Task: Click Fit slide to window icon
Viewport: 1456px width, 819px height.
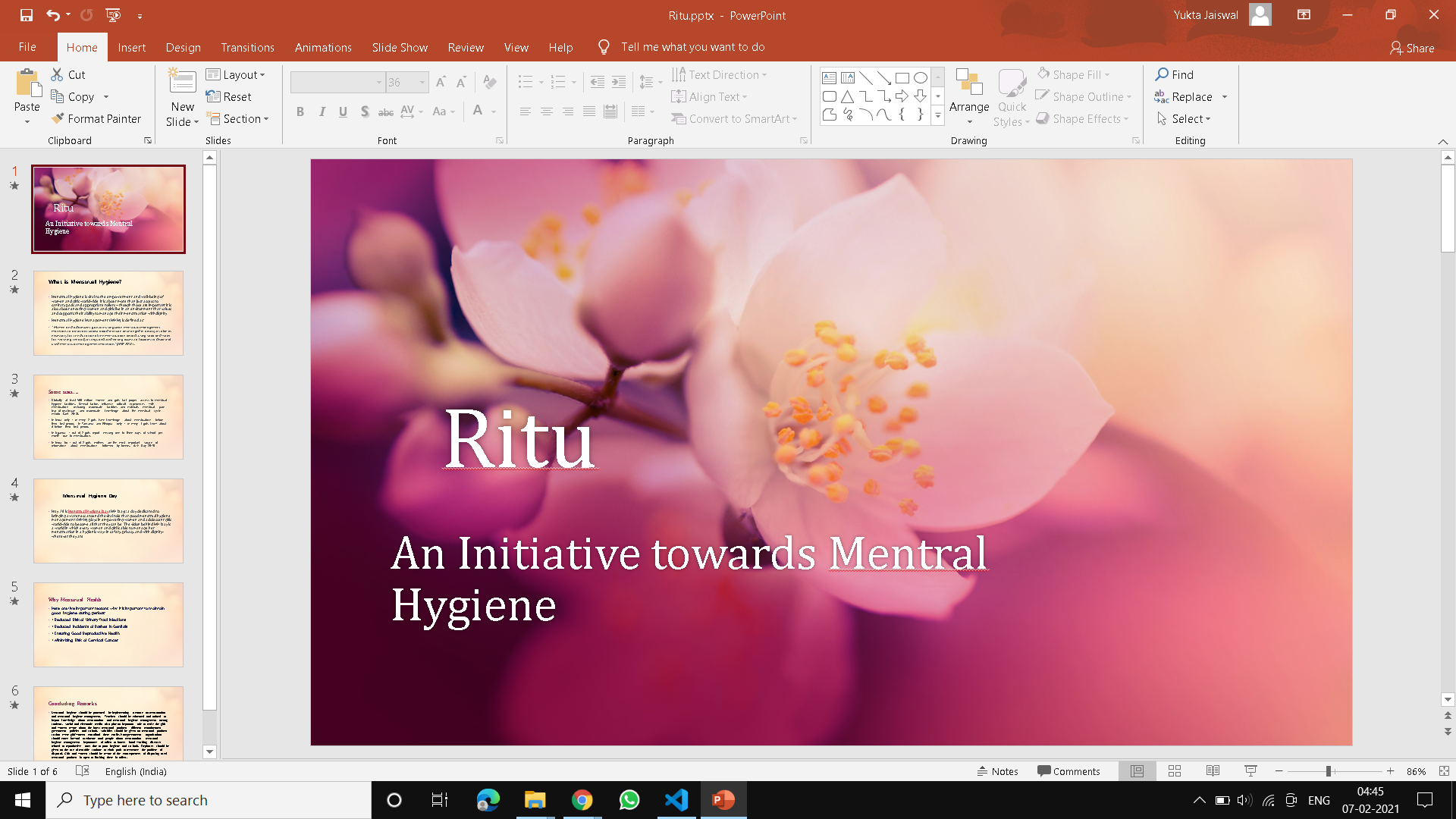Action: point(1444,771)
